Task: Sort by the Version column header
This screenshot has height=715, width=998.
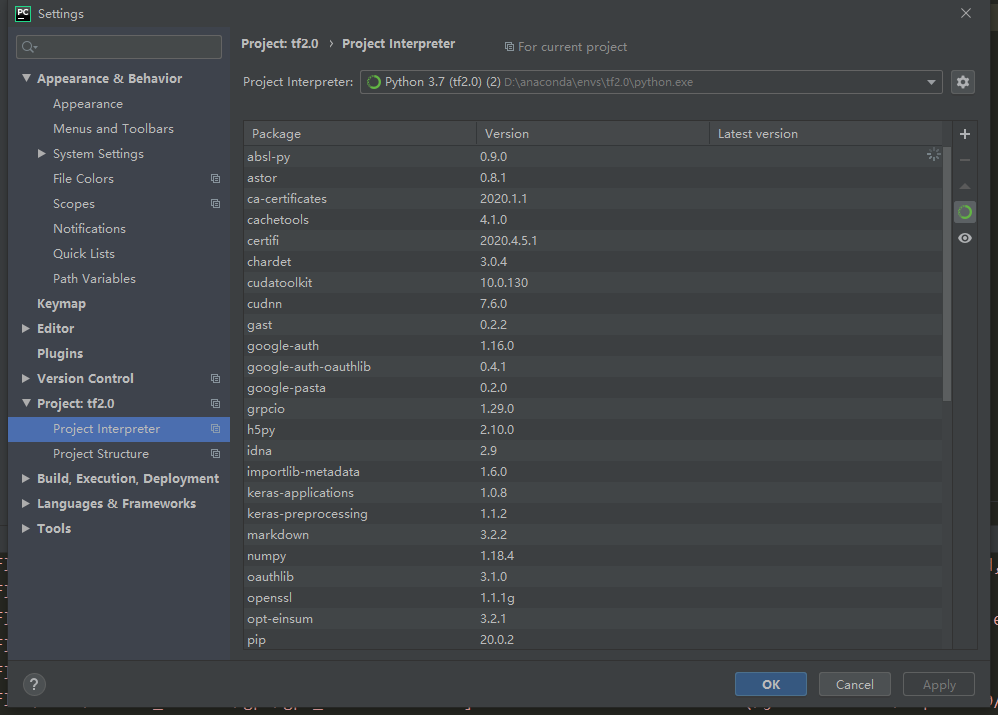Action: (x=593, y=134)
